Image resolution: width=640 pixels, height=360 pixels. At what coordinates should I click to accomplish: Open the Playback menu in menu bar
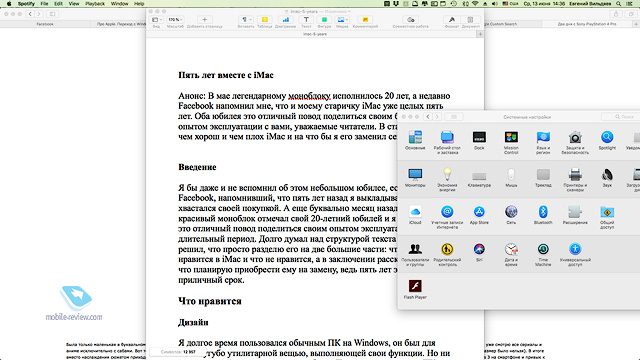tap(95, 4)
